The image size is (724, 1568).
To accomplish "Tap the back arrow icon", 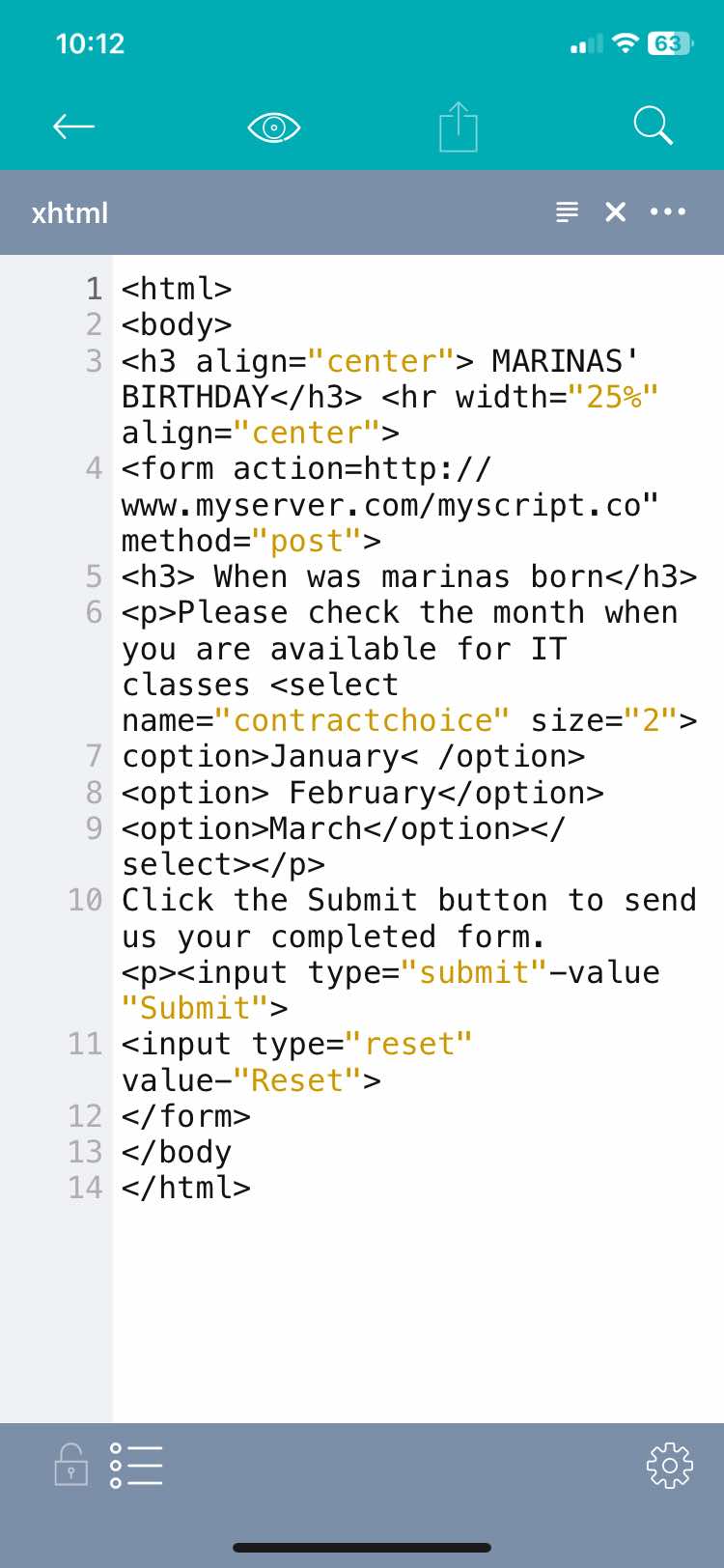I will coord(73,126).
